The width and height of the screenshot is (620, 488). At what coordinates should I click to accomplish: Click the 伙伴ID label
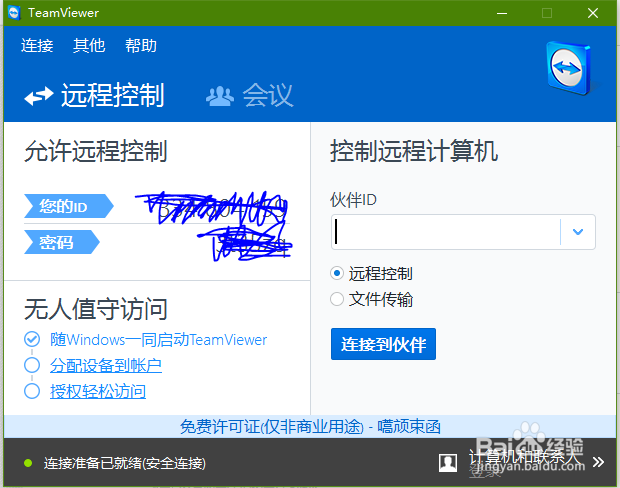tap(353, 200)
